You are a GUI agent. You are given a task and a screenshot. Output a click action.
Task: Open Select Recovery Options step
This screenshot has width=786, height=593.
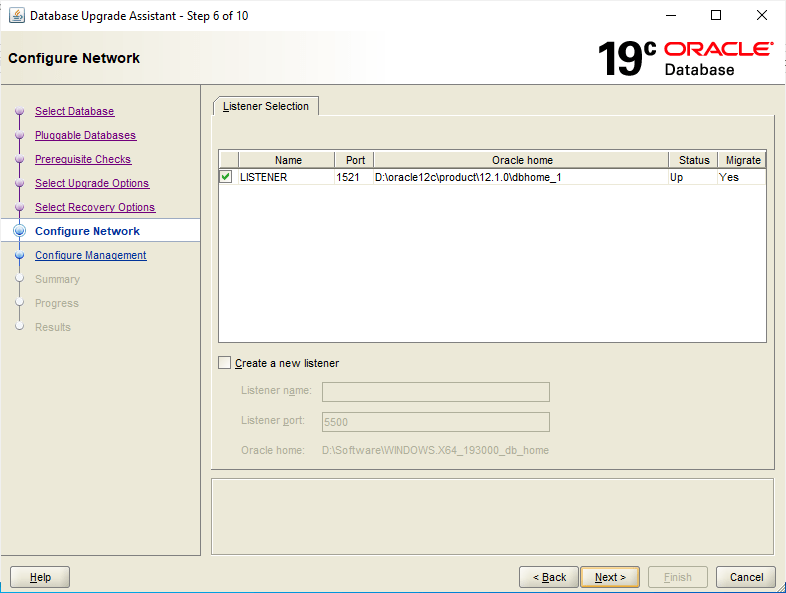click(x=95, y=208)
